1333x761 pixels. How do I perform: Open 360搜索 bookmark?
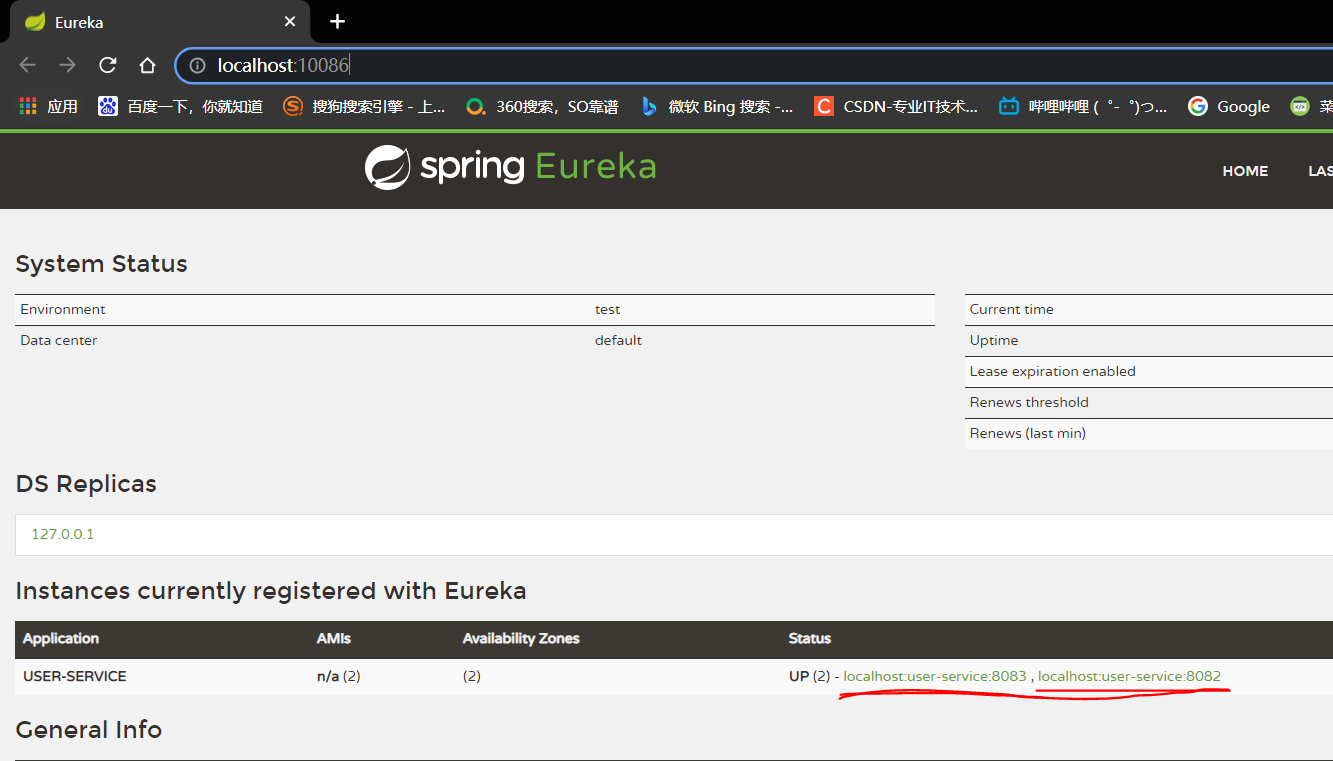pyautogui.click(x=543, y=106)
